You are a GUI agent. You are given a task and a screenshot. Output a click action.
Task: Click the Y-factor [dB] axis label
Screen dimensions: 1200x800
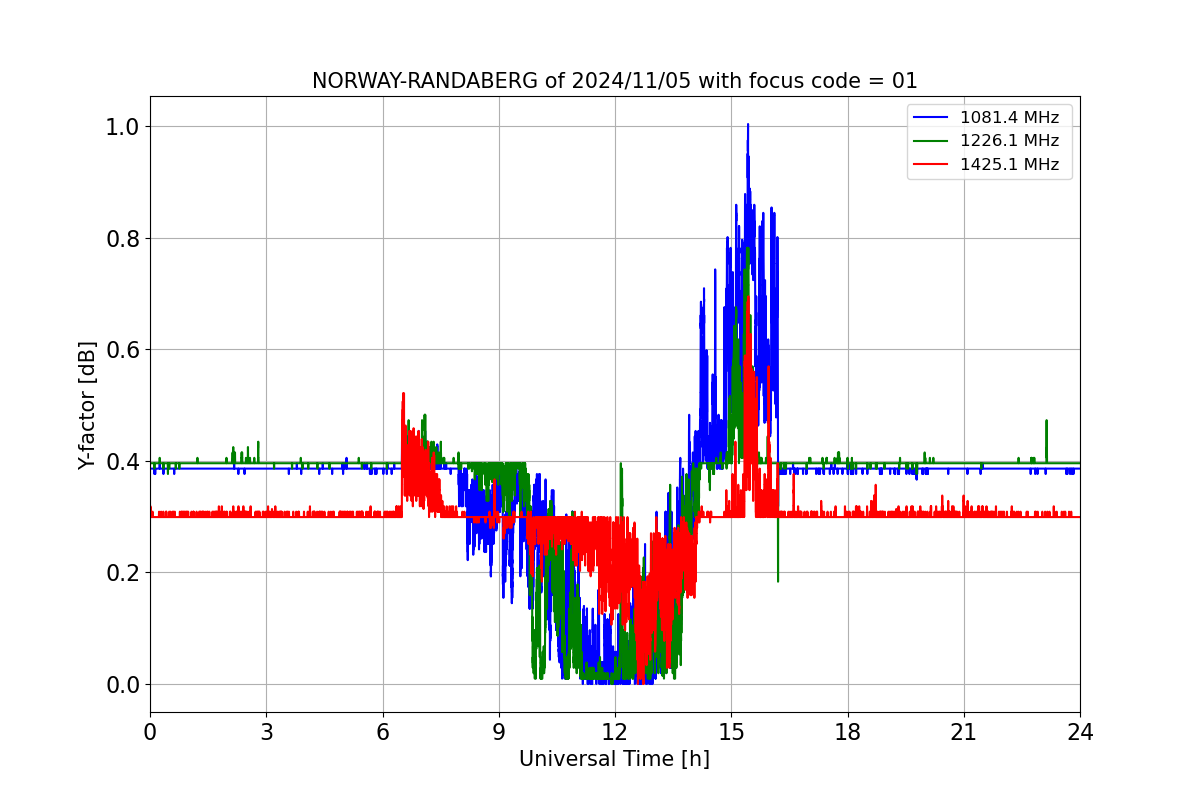88,405
